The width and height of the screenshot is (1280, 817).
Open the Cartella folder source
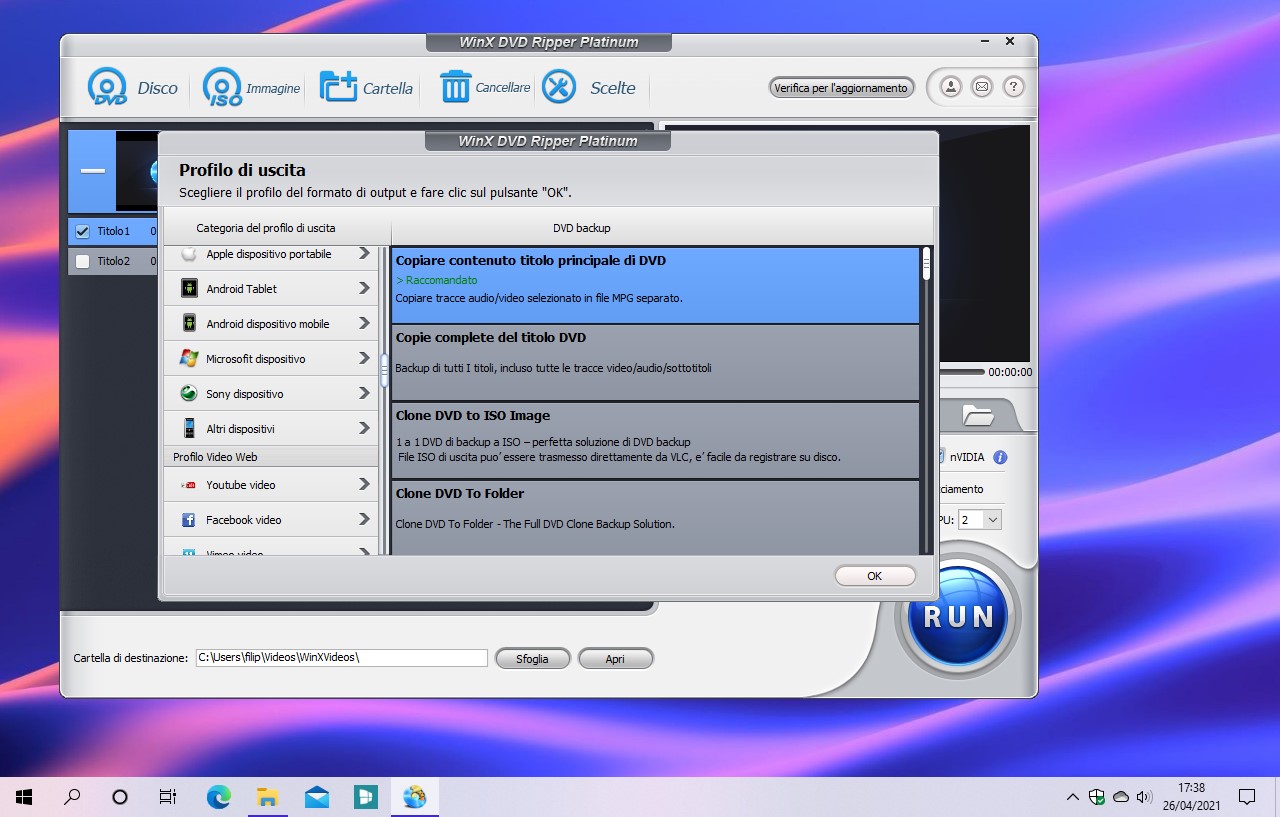pyautogui.click(x=366, y=88)
